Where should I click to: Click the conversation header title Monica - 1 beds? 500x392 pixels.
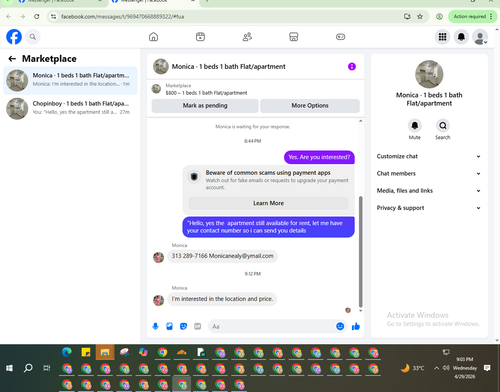229,67
